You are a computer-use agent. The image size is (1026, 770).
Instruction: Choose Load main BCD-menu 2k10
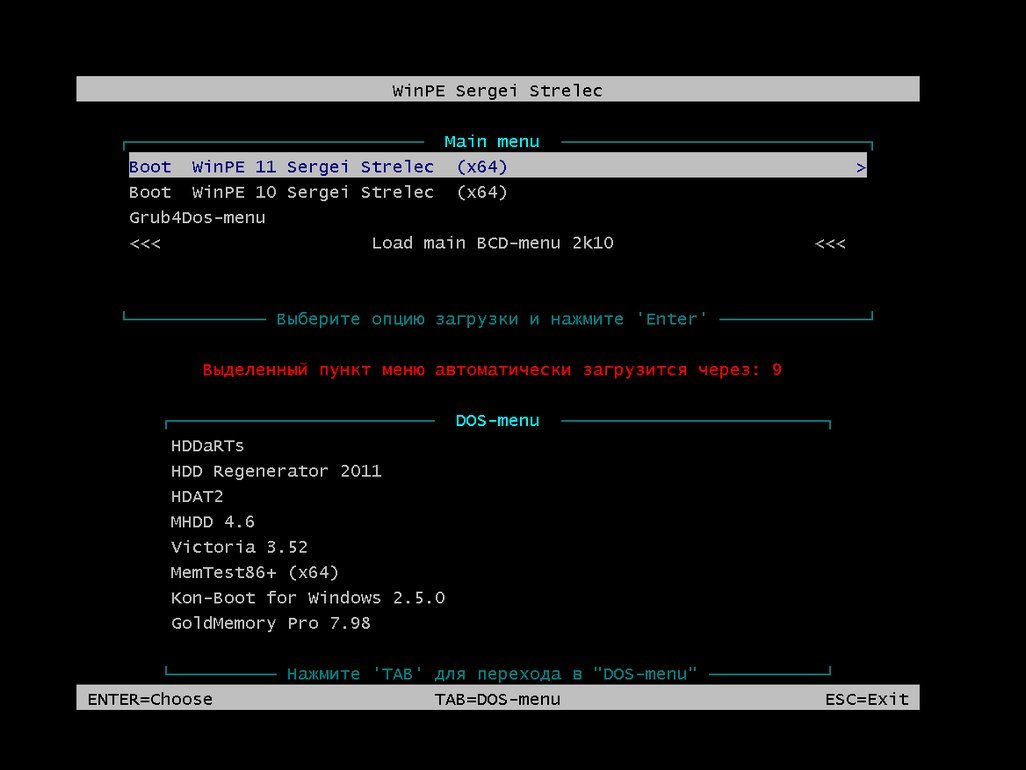click(492, 243)
